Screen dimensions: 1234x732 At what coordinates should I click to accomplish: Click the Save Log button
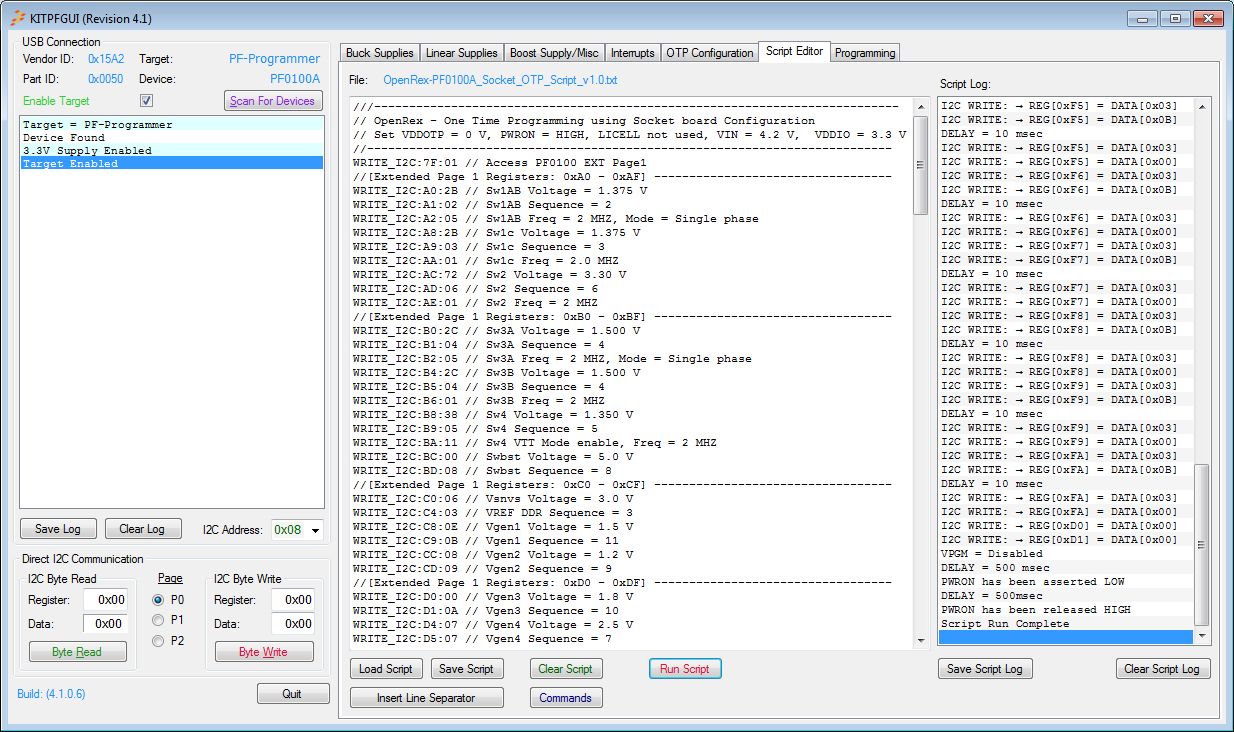tap(58, 529)
